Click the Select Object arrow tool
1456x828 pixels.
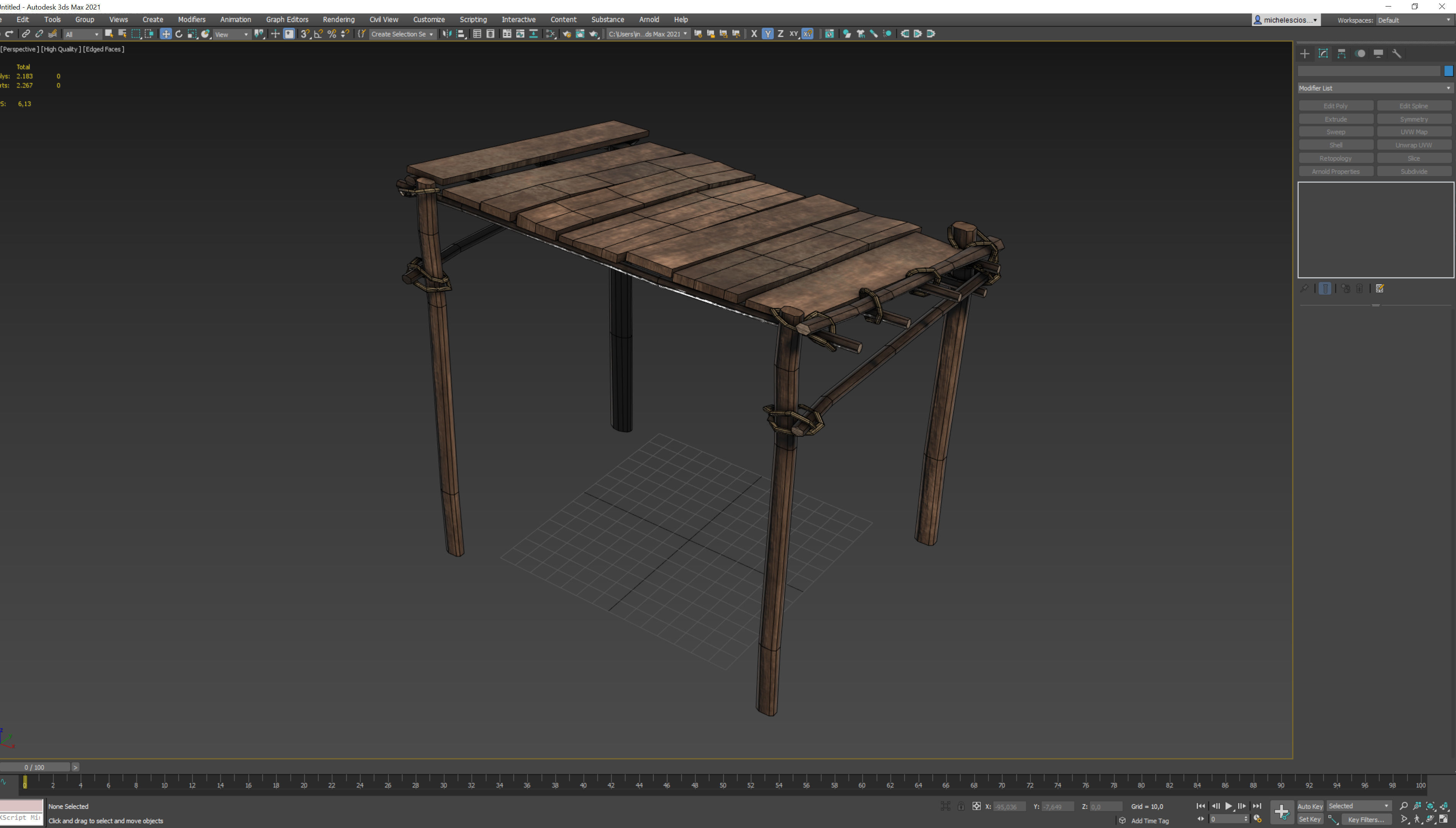click(x=108, y=34)
